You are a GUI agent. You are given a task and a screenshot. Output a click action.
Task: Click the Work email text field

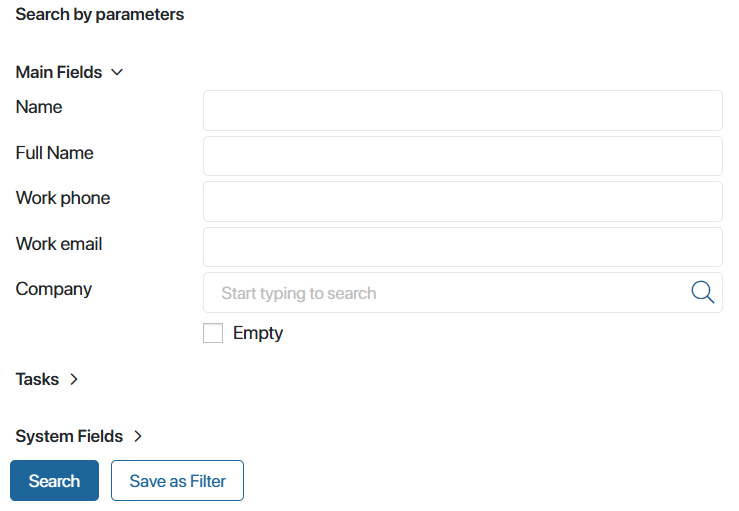(463, 247)
